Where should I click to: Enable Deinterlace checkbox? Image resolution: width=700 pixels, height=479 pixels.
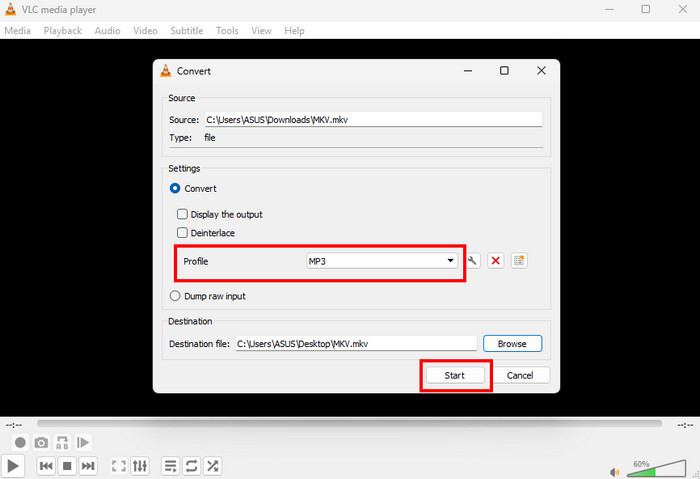(182, 233)
